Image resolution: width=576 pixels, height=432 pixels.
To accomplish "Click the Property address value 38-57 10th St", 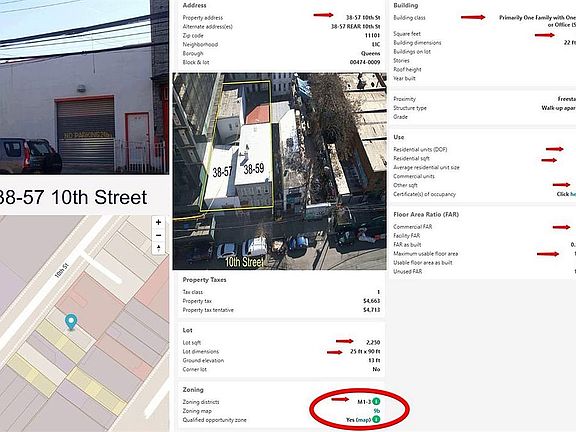I will point(363,18).
